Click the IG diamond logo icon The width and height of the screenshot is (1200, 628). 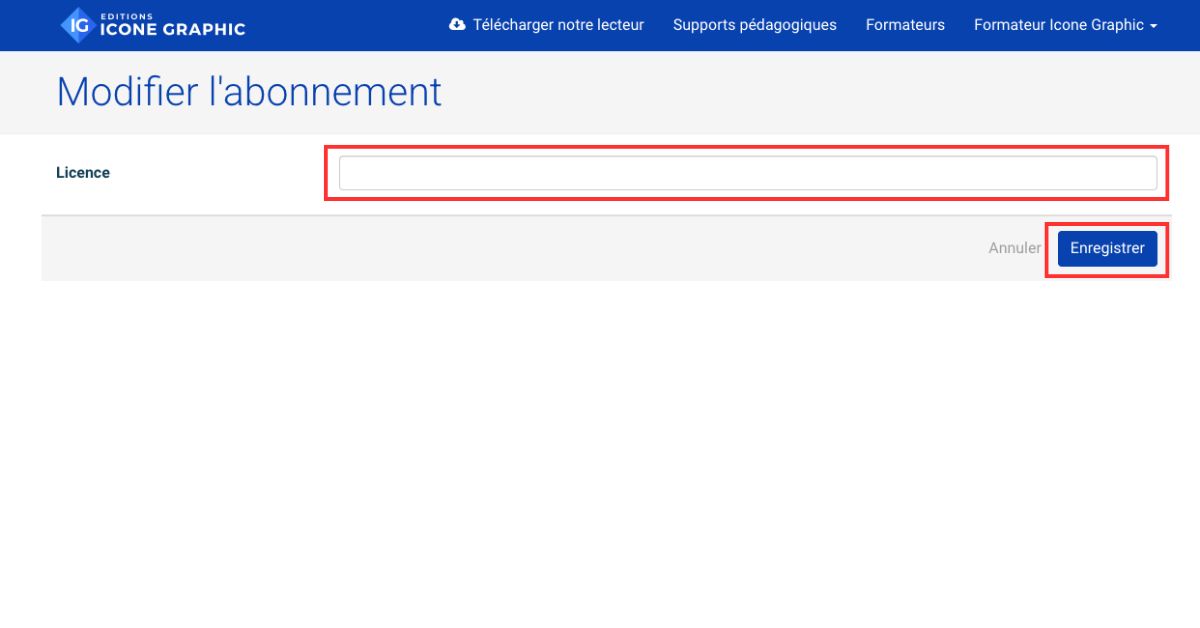[77, 25]
